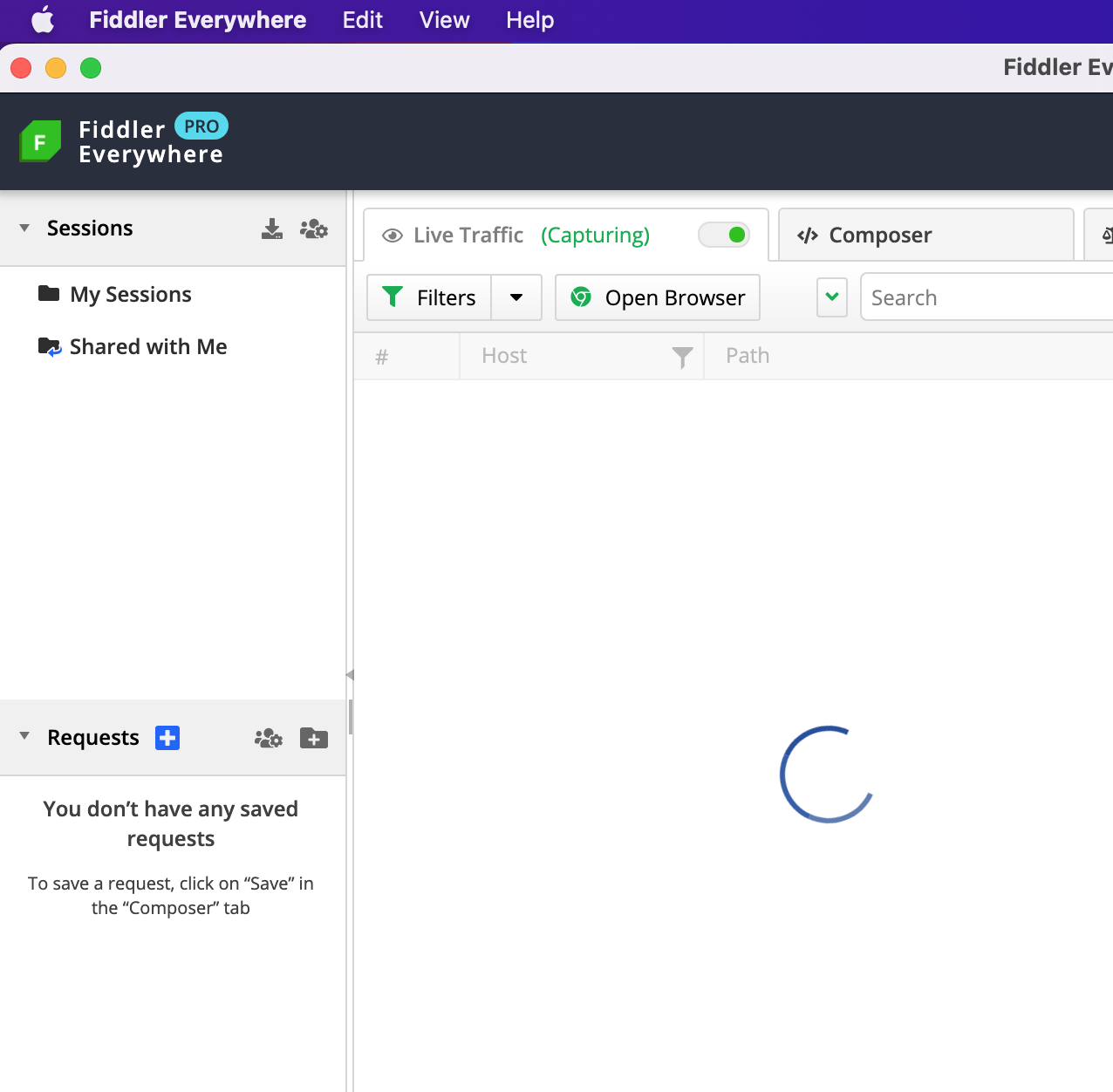Expand the green search options chevron
This screenshot has width=1113, height=1092.
click(832, 297)
